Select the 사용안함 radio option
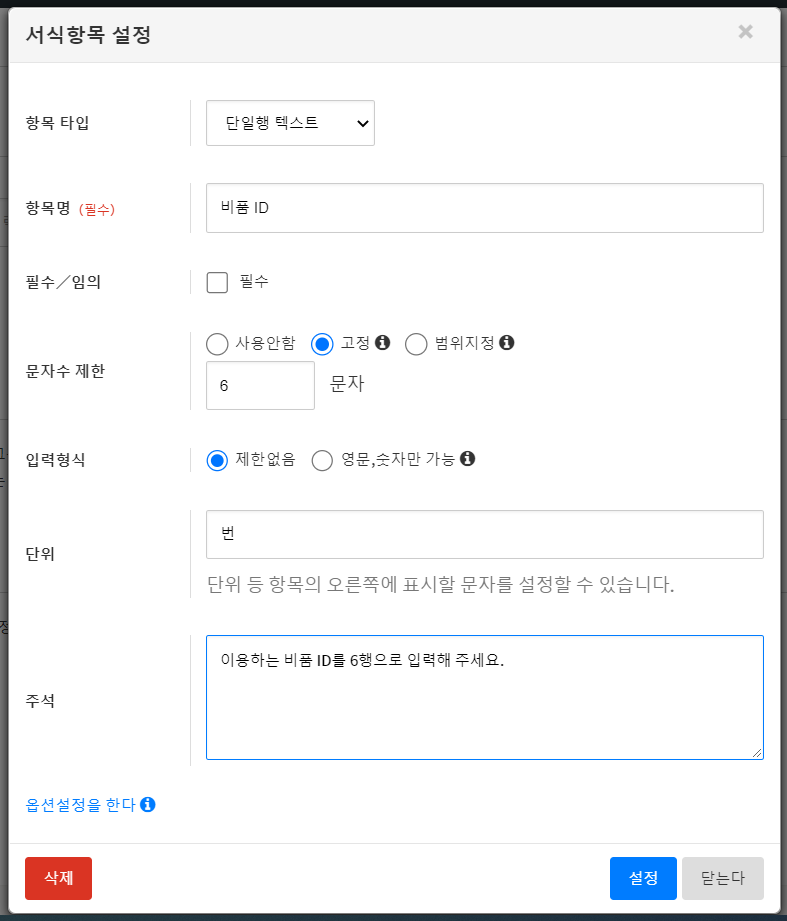 coord(217,344)
